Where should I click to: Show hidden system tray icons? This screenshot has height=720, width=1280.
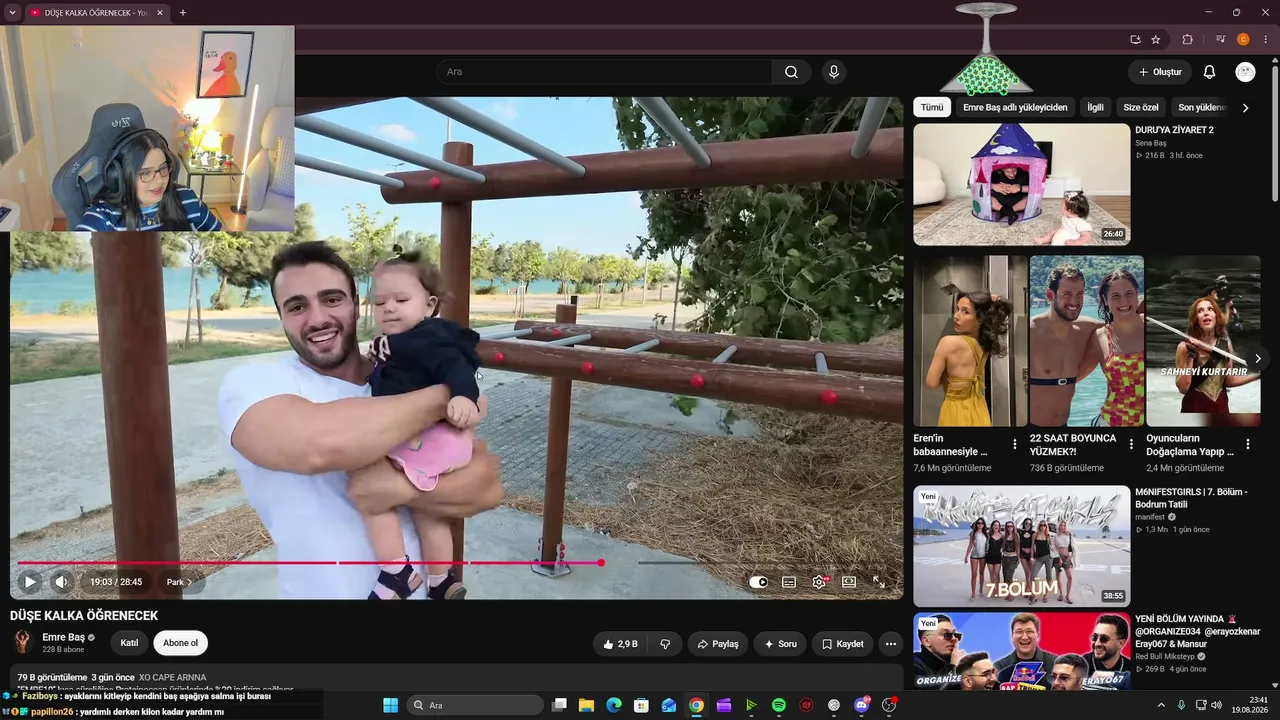coord(1161,705)
